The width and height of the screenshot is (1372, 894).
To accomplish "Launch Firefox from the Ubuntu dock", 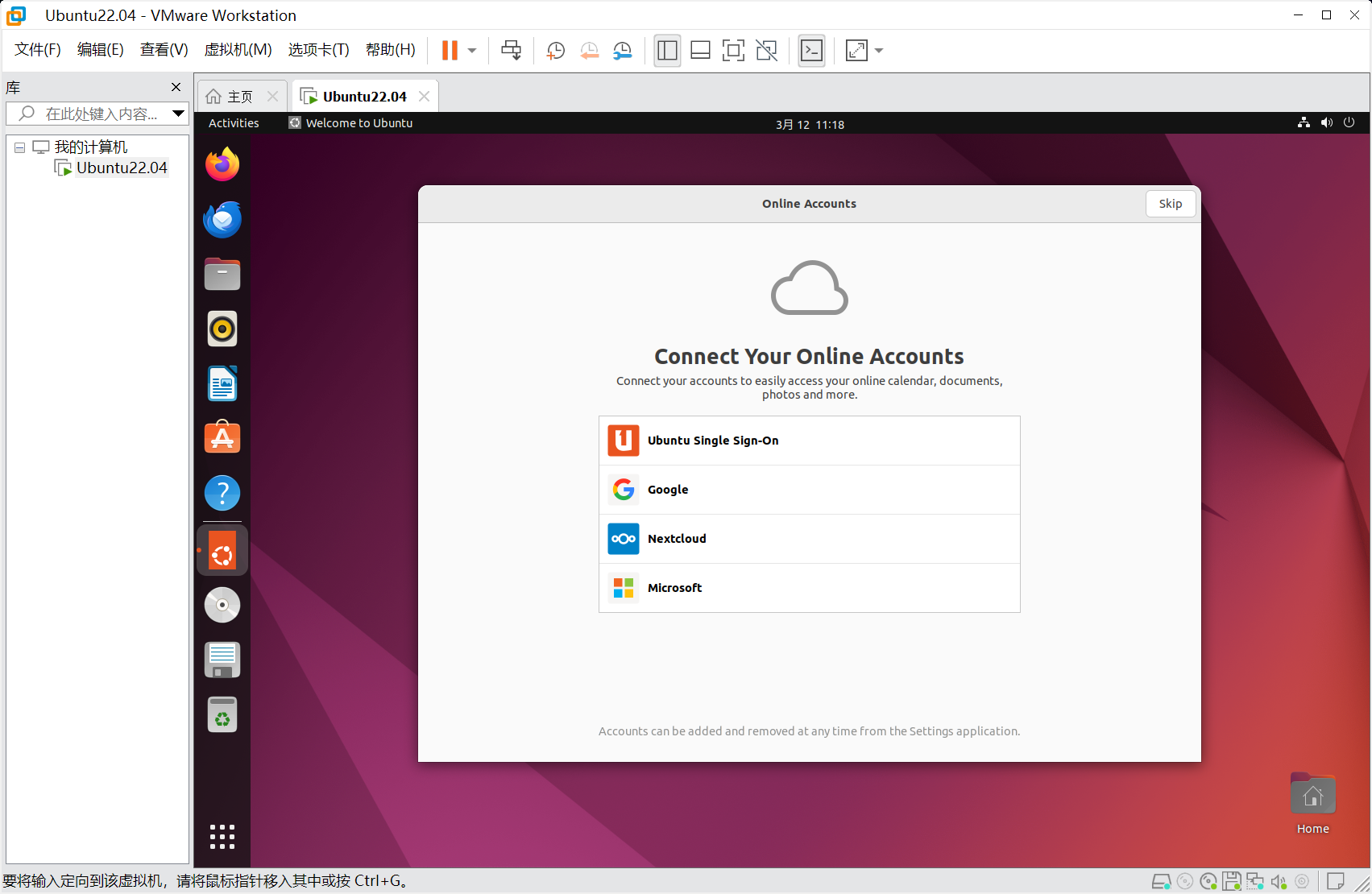I will (x=222, y=164).
